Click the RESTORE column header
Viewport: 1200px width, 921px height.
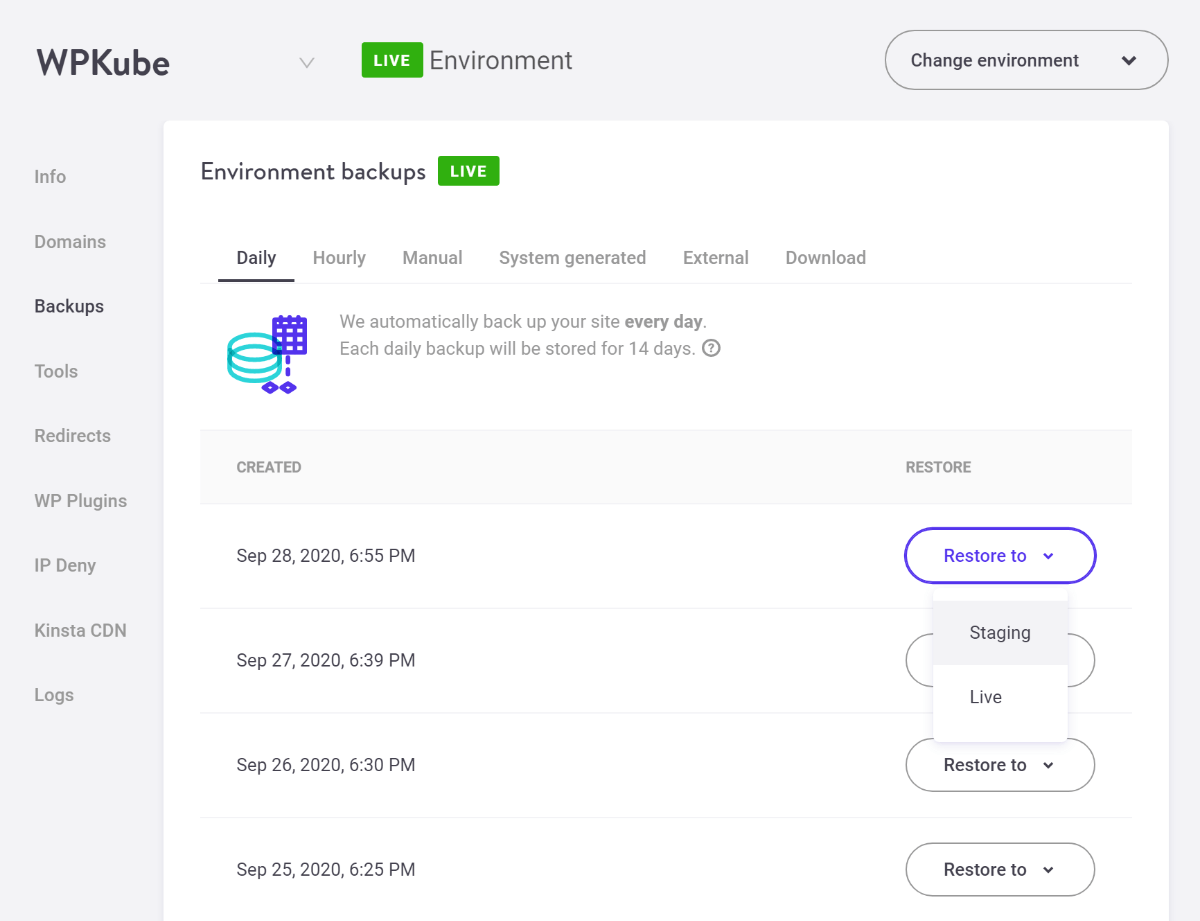(938, 467)
